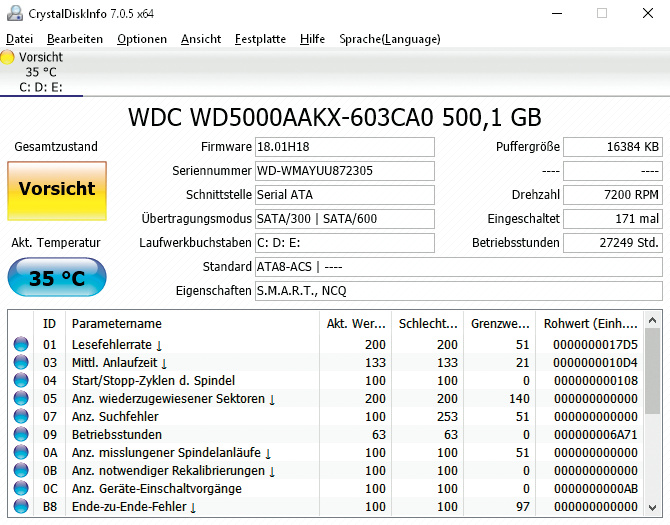The image size is (670, 525).
Task: Click the Grenzwe... column header
Action: pos(500,323)
